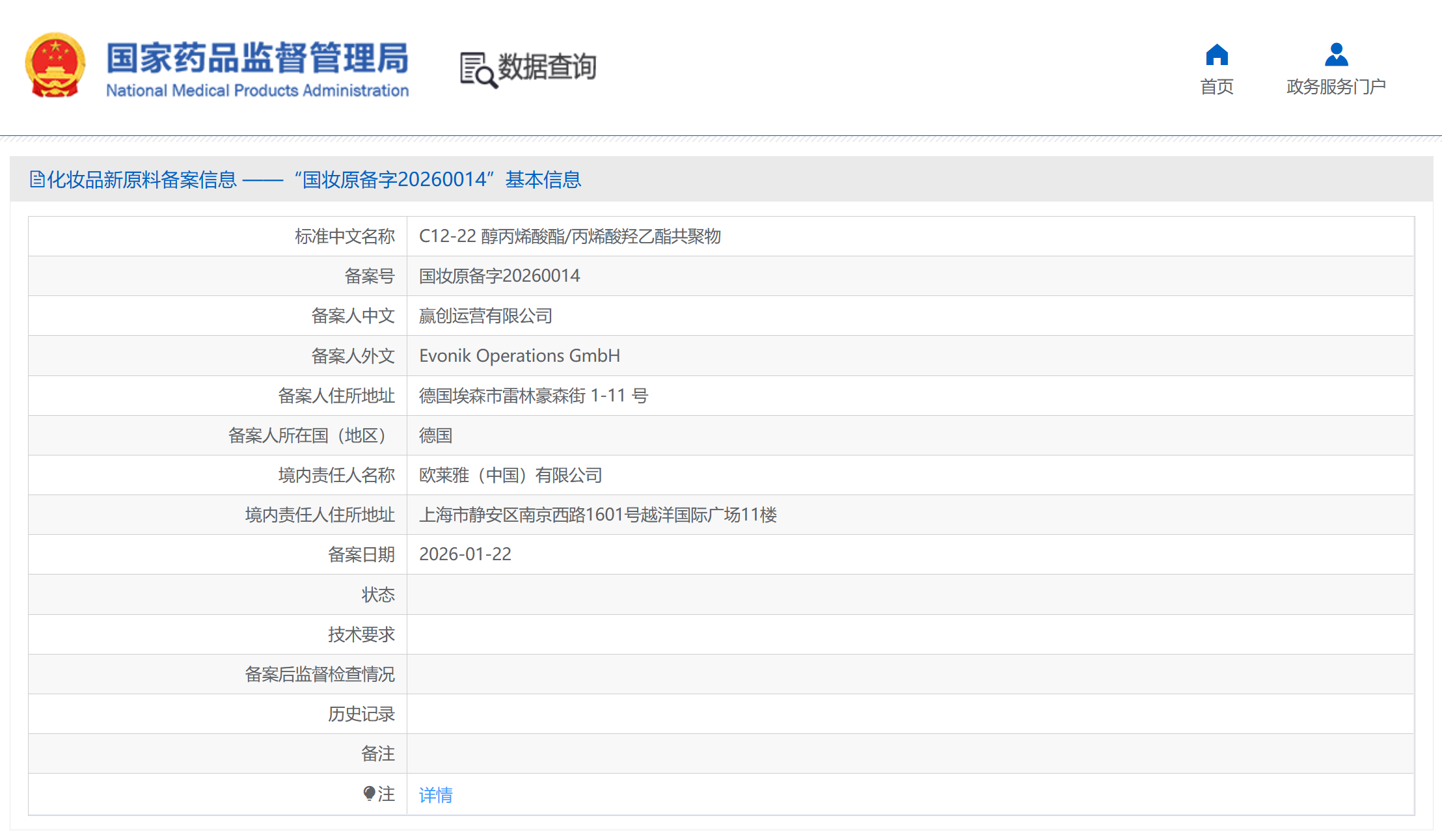Screen dimensions: 1442x840
Task: Open the 详情 details link
Action: pos(435,794)
